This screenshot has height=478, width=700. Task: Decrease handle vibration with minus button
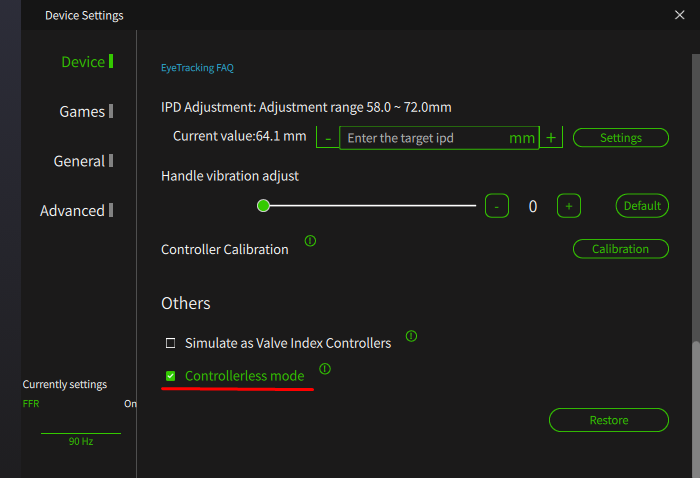pyautogui.click(x=496, y=206)
